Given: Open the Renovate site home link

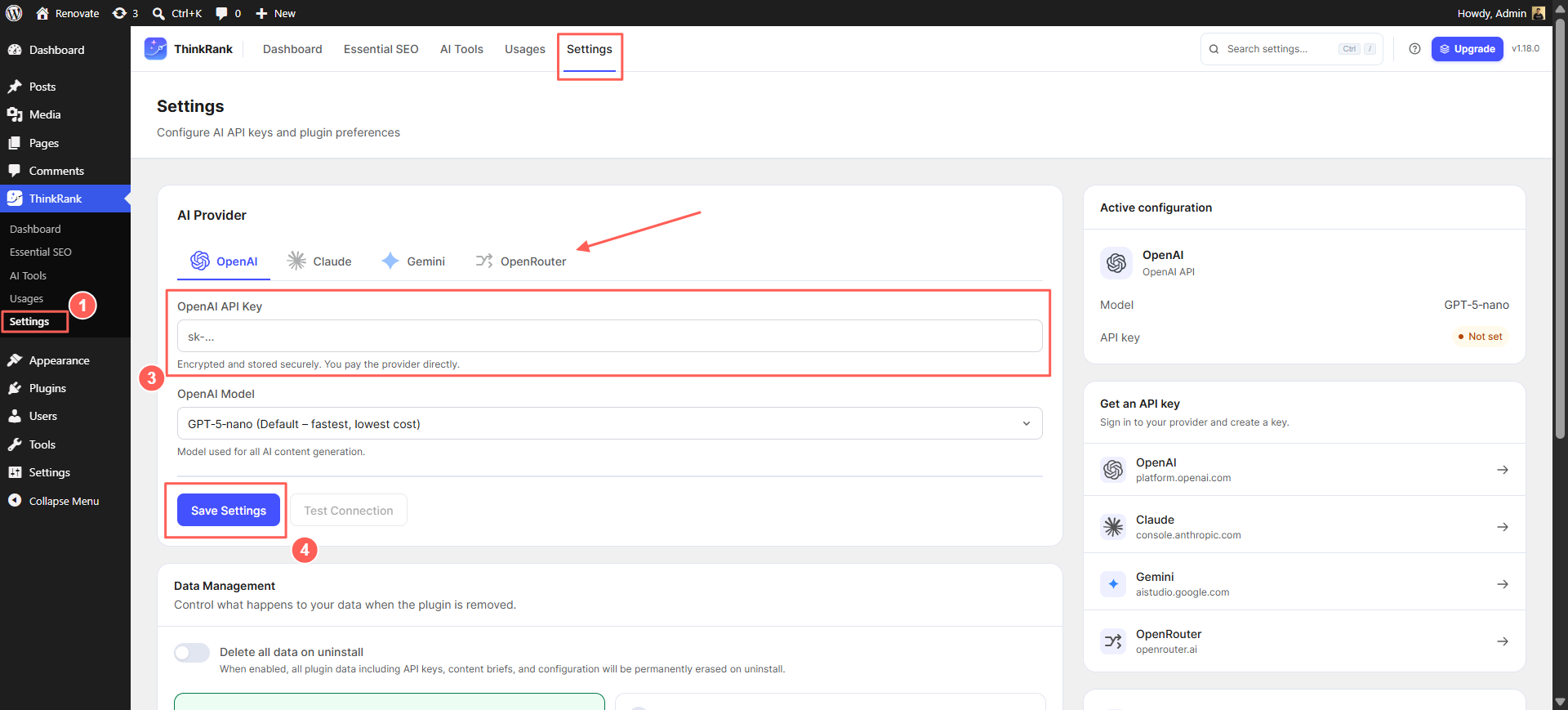Looking at the screenshot, I should (68, 13).
